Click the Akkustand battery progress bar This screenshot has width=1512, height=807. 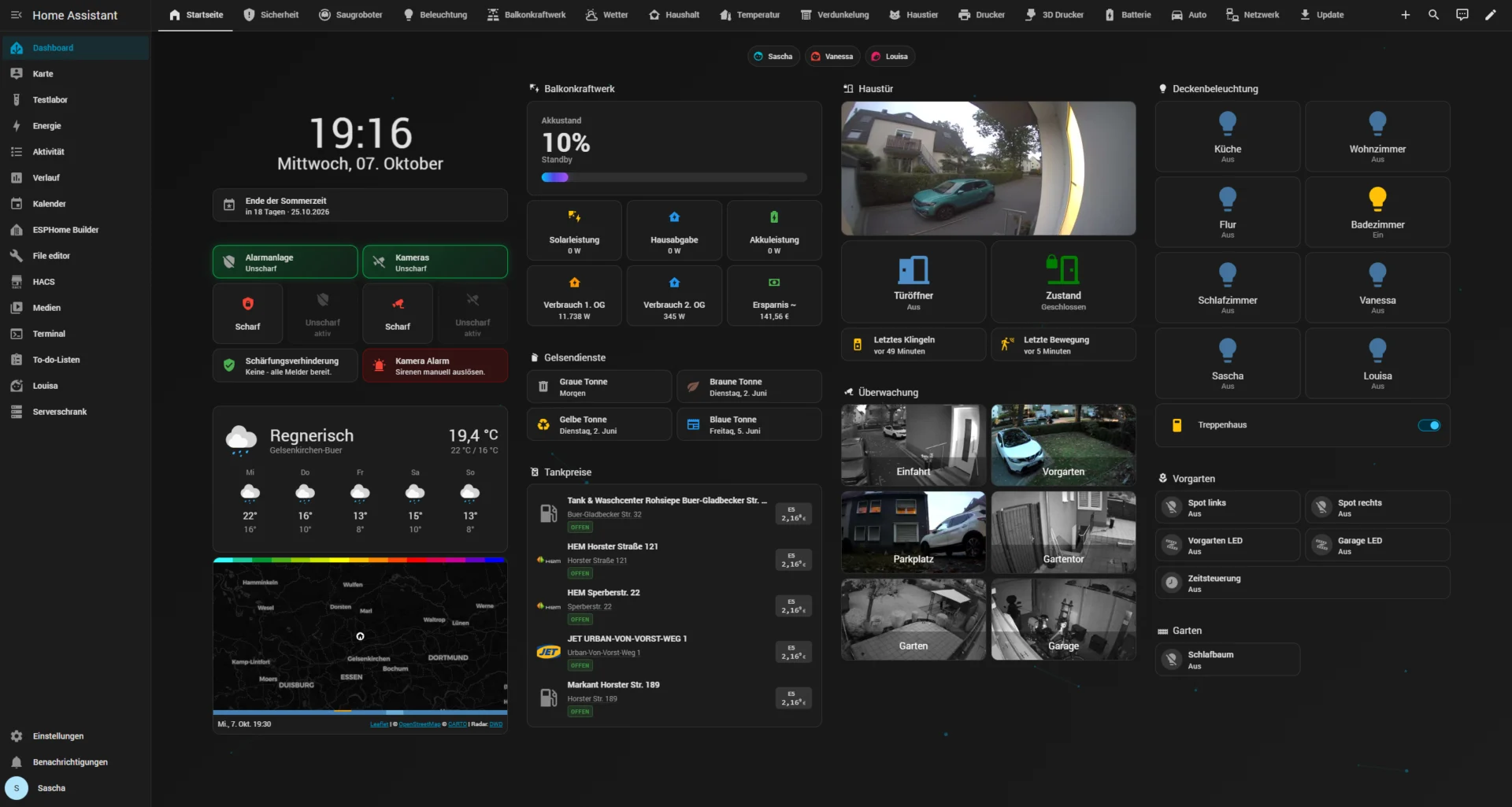point(674,177)
